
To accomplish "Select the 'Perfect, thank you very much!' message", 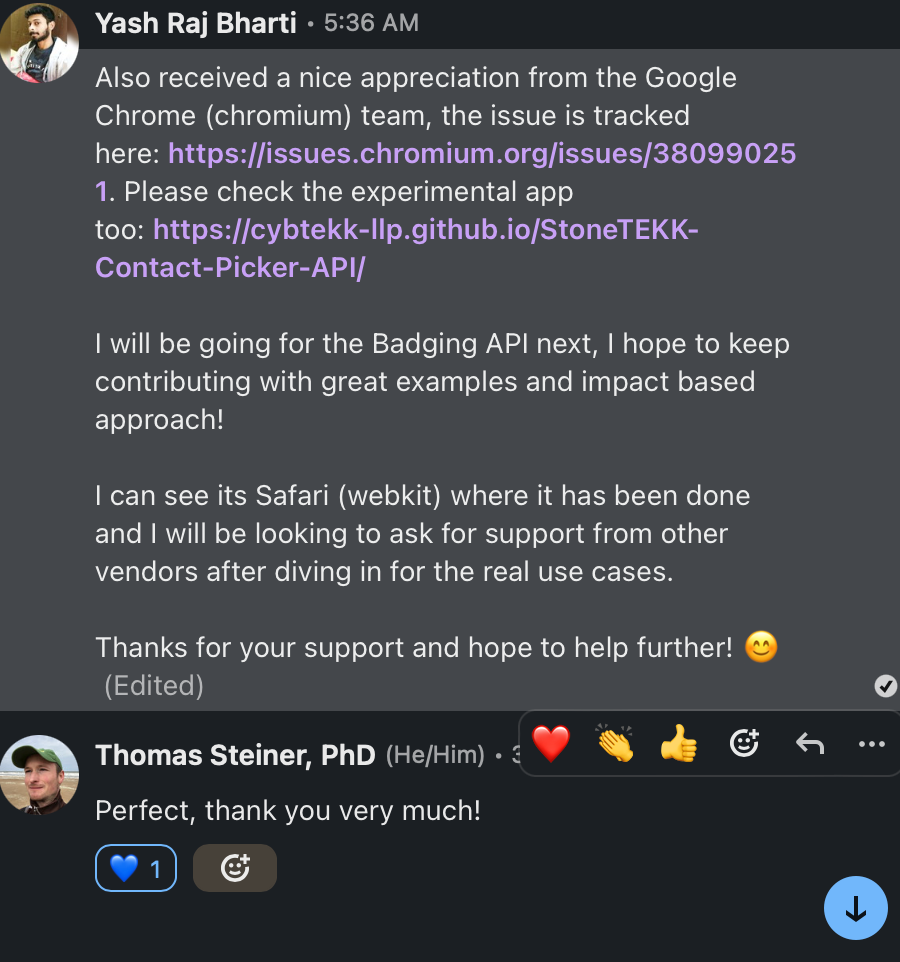I will pos(288,810).
